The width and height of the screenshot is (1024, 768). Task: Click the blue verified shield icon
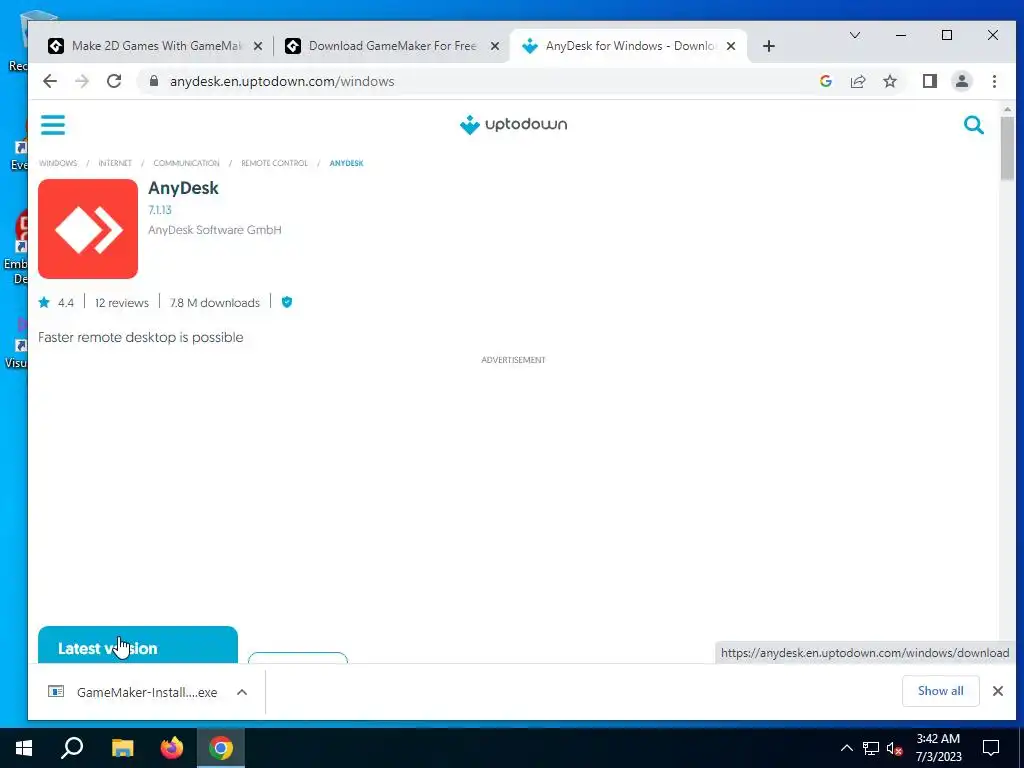coord(287,302)
